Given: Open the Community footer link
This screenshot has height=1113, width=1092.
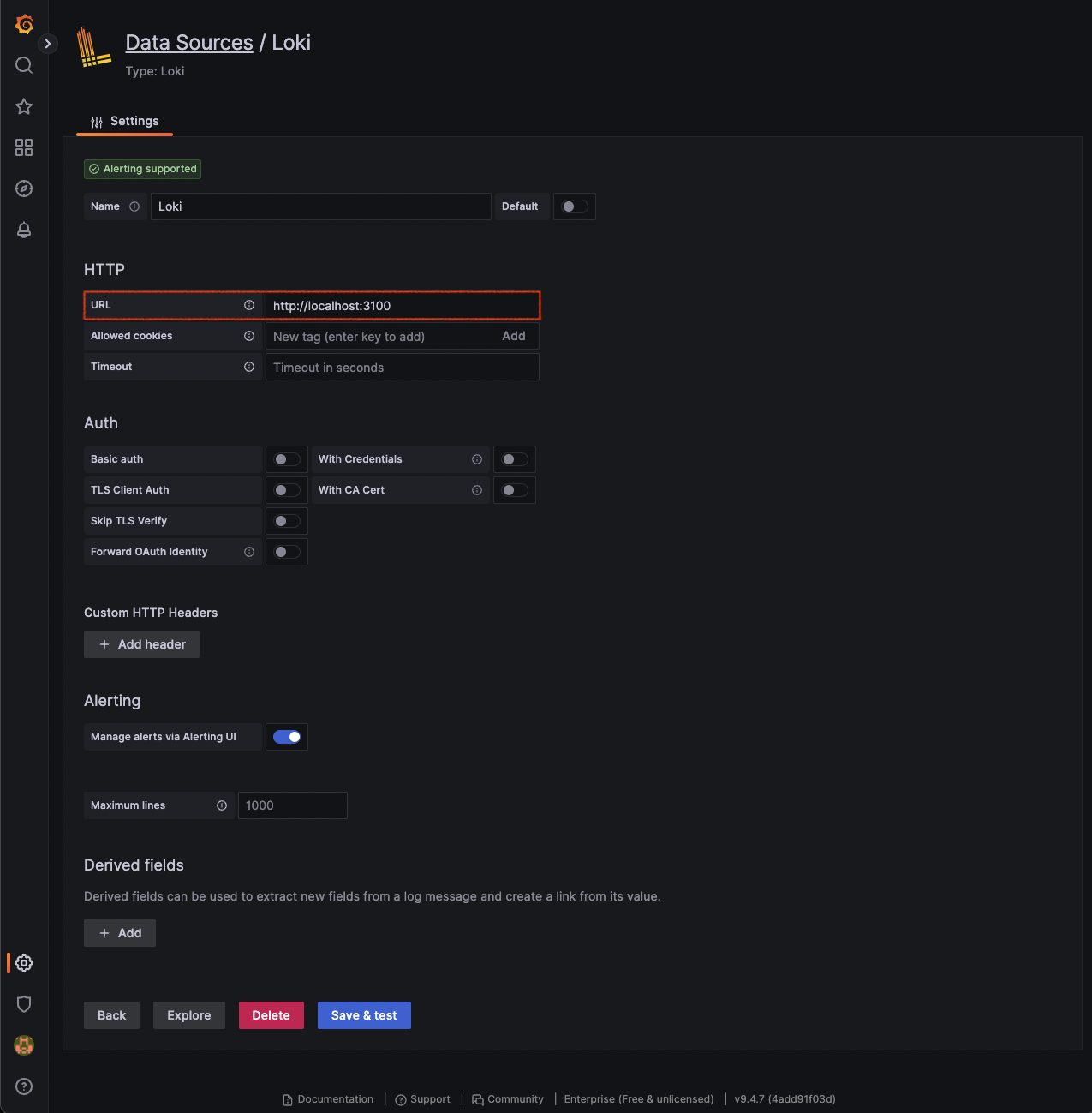Looking at the screenshot, I should coord(508,1099).
